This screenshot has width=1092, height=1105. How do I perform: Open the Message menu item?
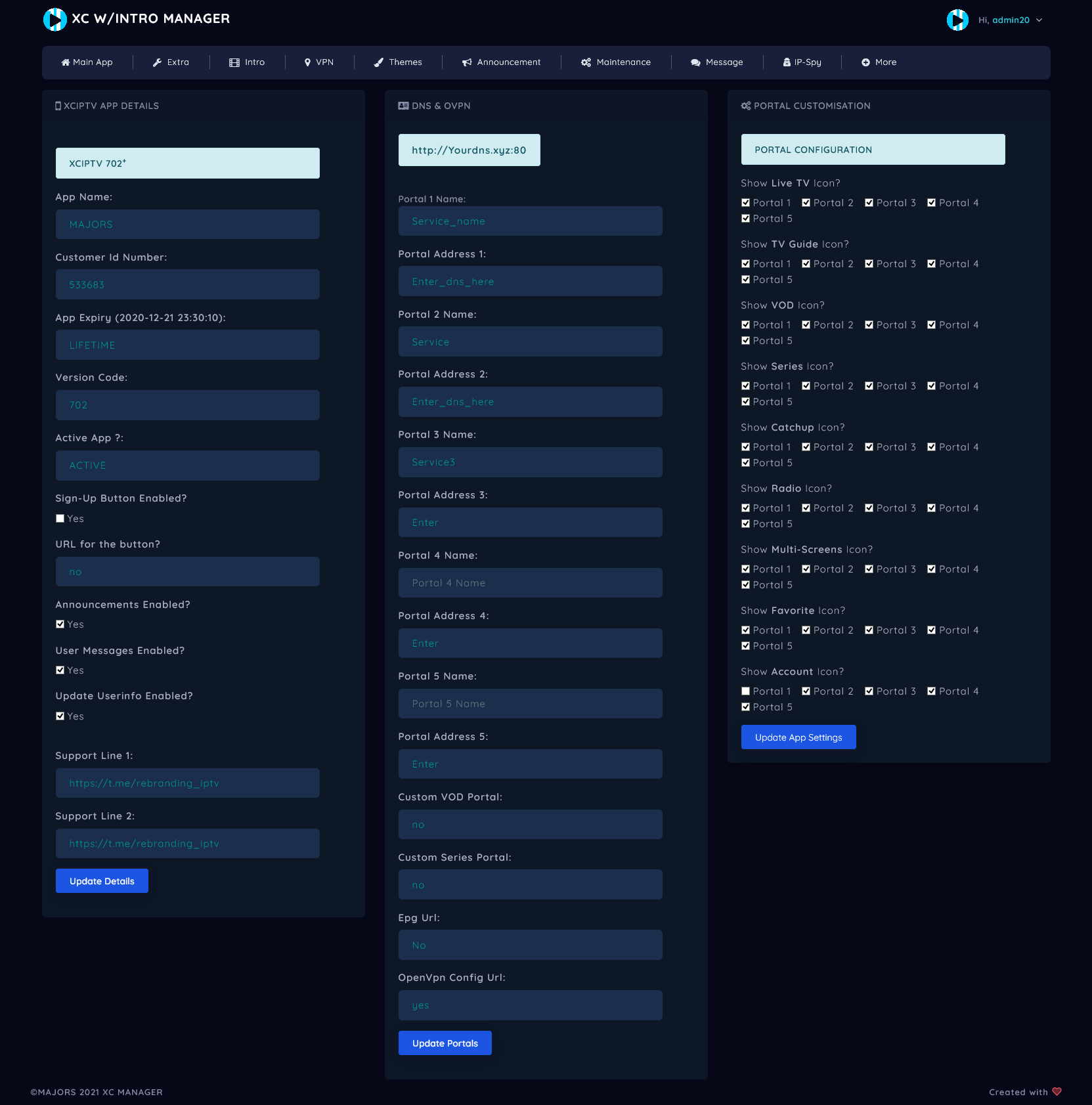pos(717,62)
